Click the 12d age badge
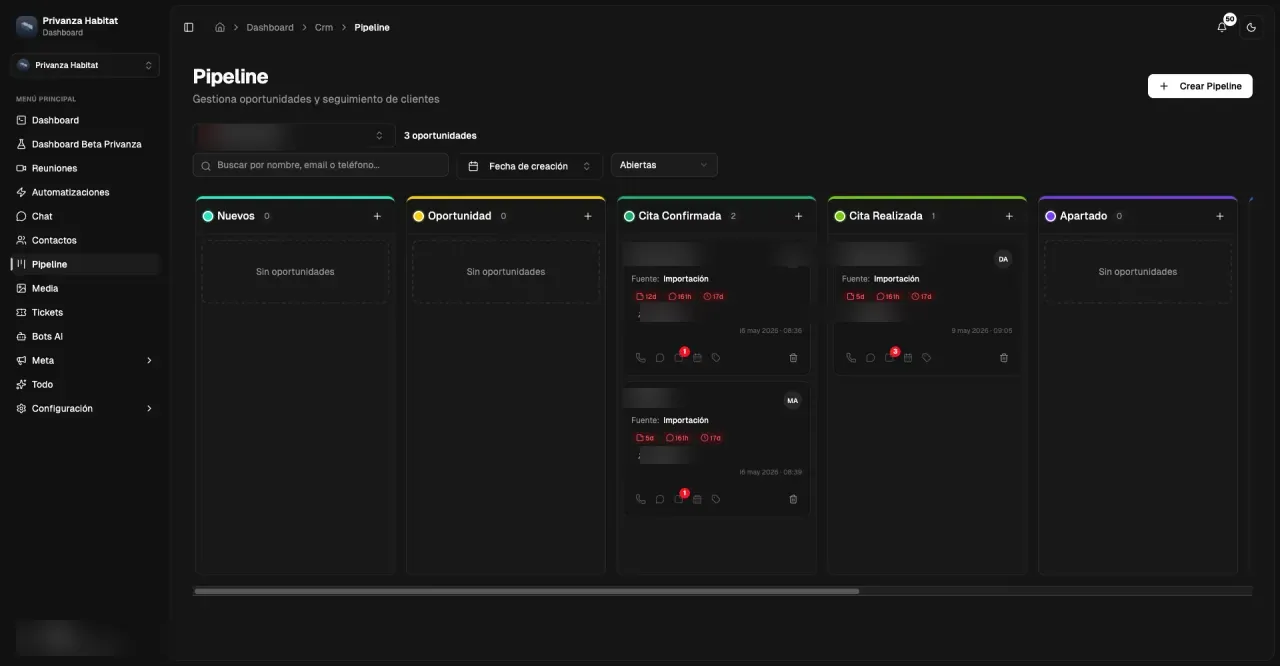 646,297
